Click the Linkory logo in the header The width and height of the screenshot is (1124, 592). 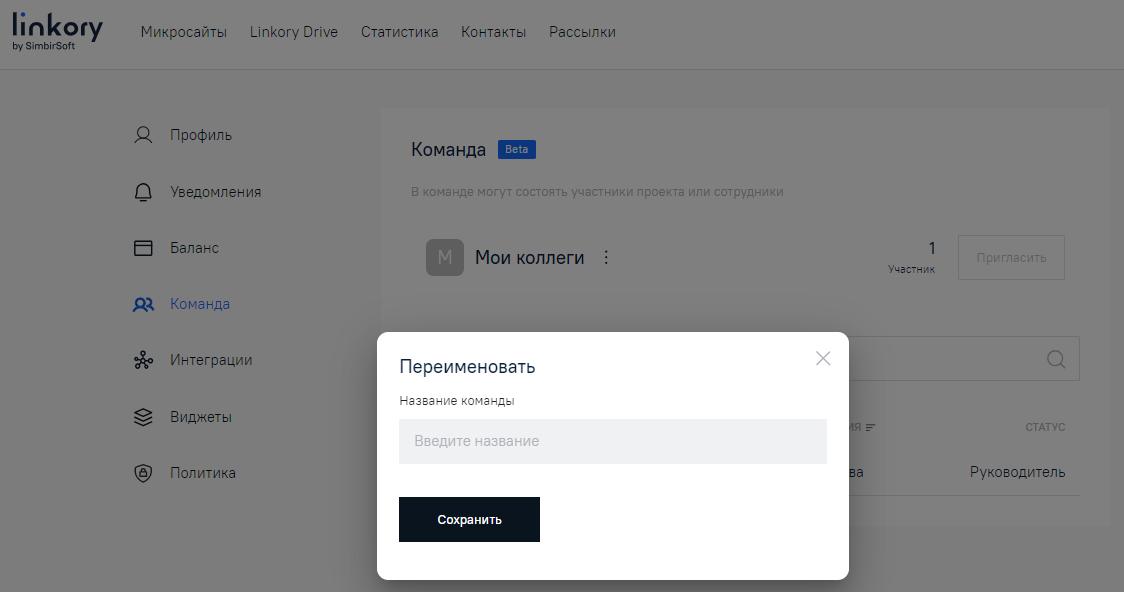click(x=55, y=30)
